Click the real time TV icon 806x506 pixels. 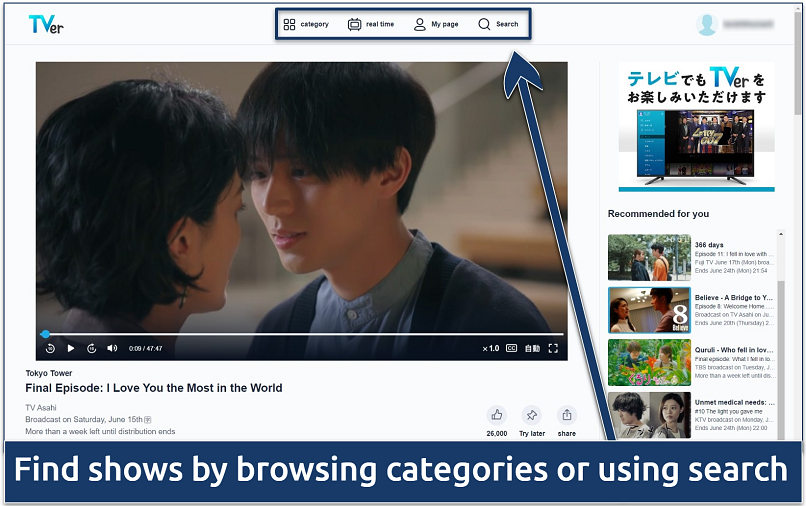pos(354,24)
